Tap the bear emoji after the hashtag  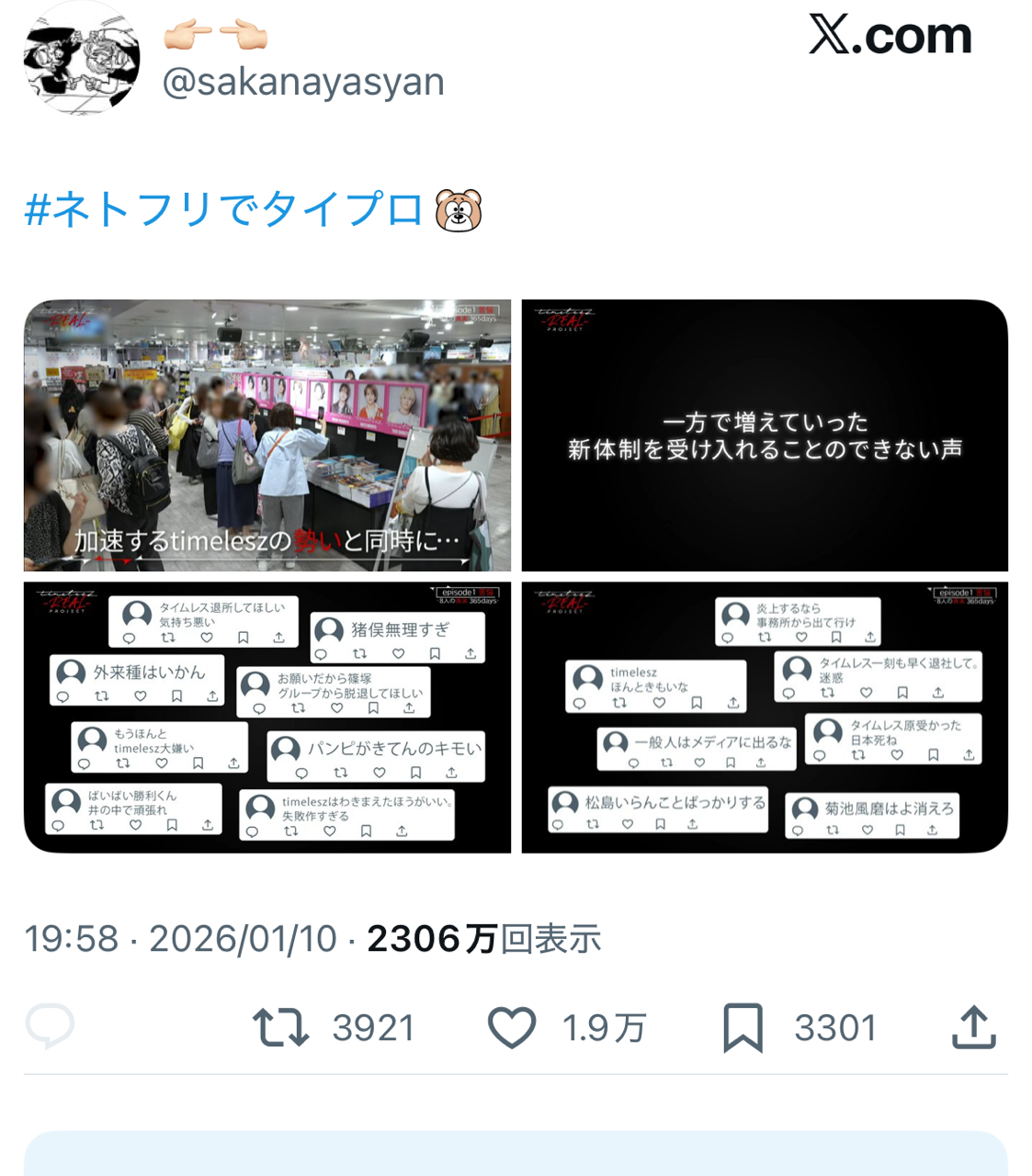tap(459, 210)
